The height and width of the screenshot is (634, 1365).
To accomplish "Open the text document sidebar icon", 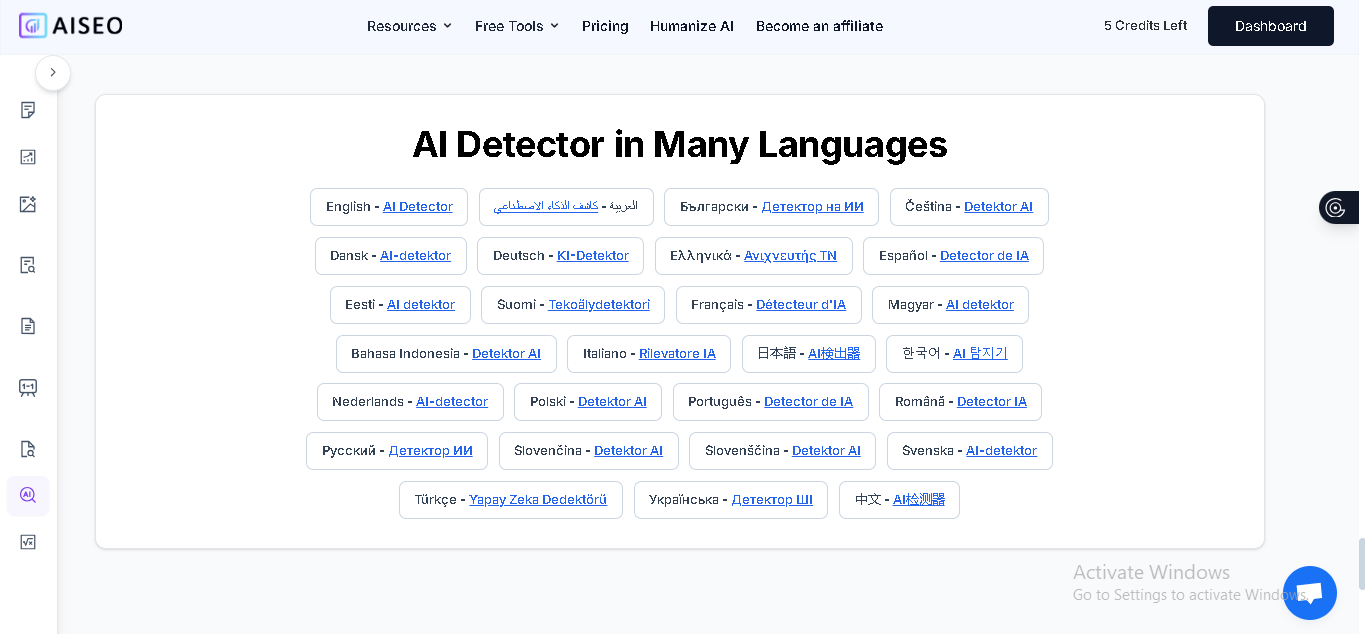I will (x=28, y=326).
